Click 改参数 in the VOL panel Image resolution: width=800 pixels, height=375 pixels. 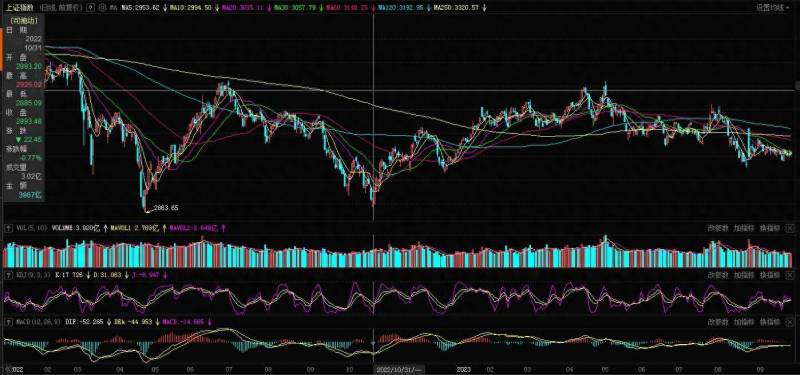click(717, 228)
